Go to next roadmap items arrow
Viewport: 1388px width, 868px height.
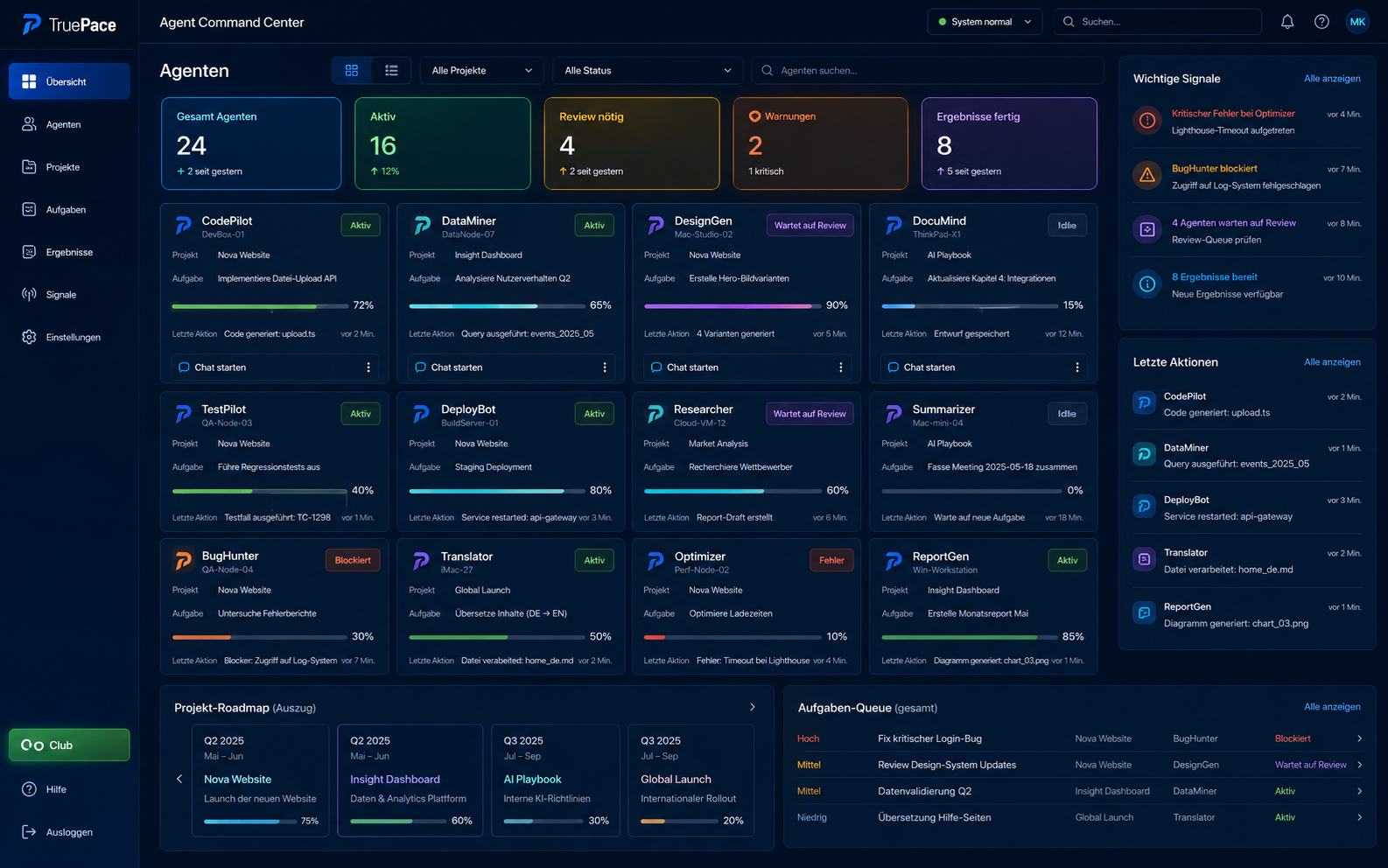tap(753, 707)
